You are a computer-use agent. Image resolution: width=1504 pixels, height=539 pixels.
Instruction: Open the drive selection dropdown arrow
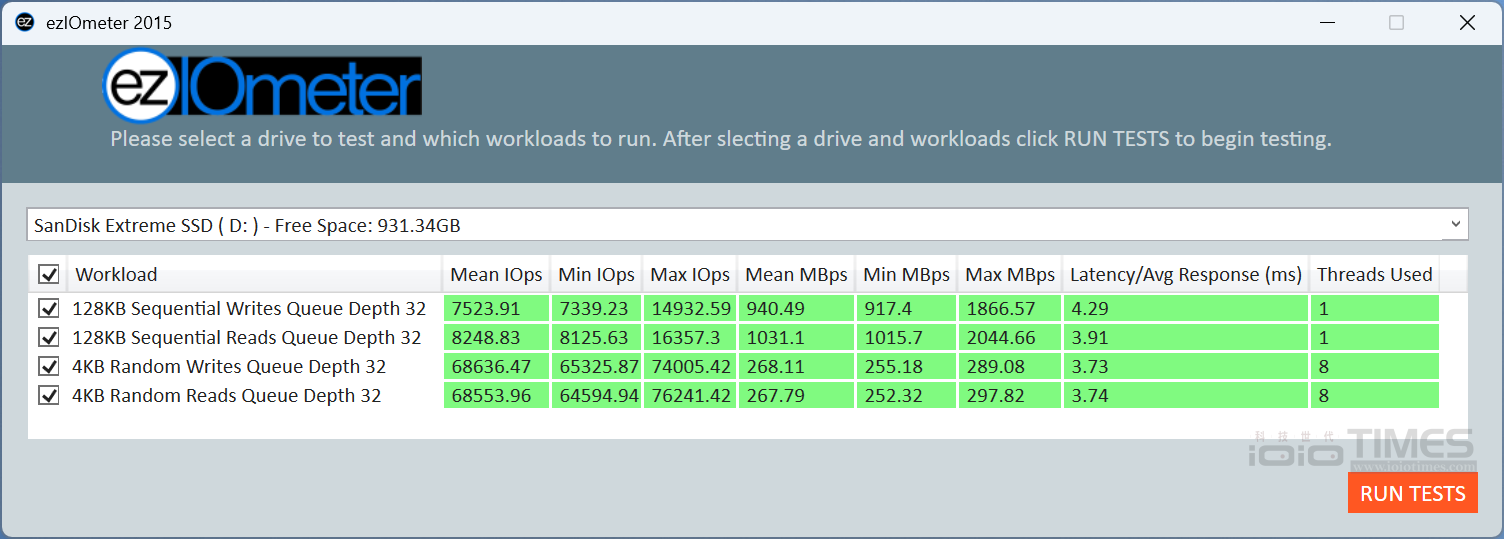(1455, 225)
